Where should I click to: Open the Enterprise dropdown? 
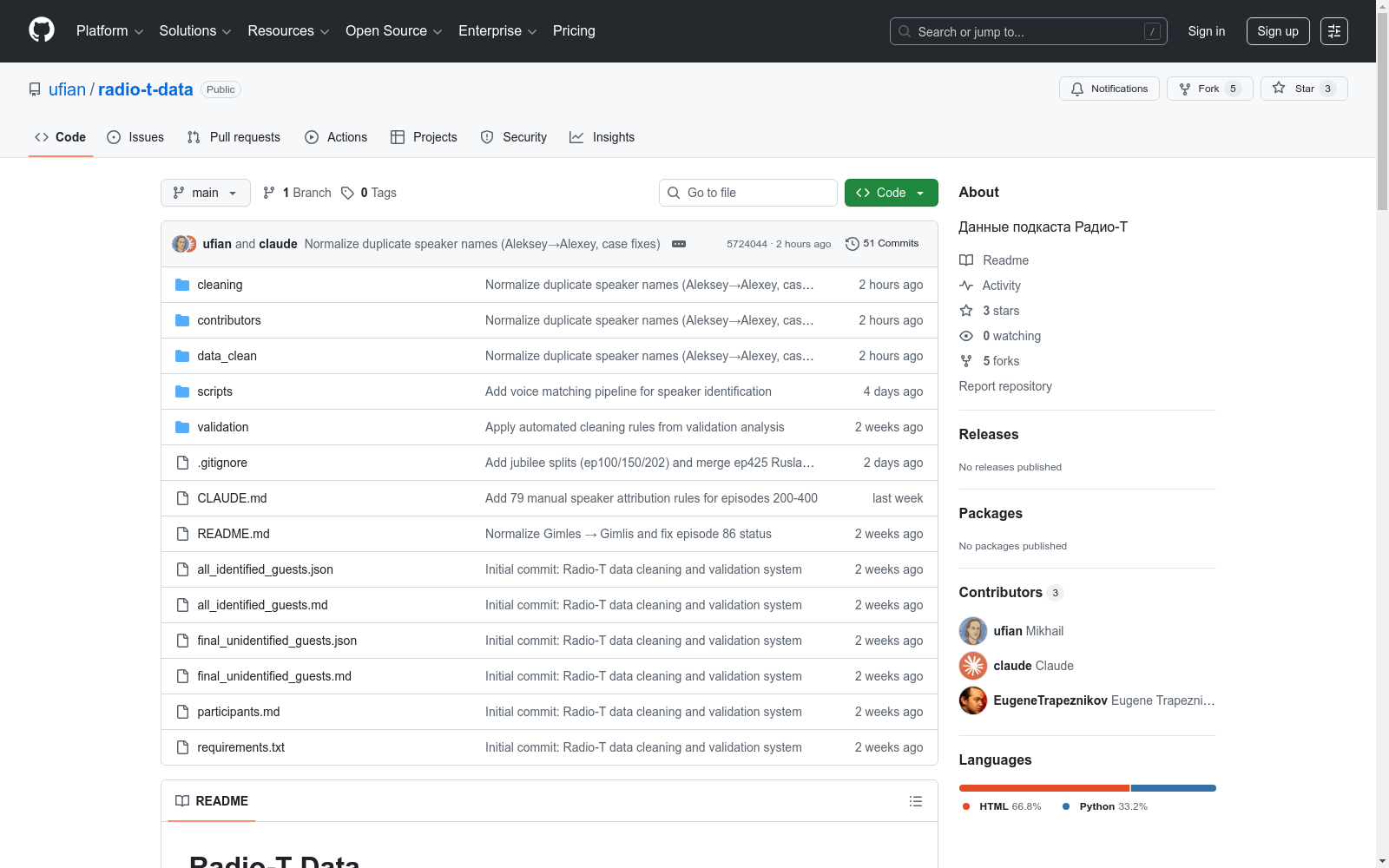coord(497,31)
